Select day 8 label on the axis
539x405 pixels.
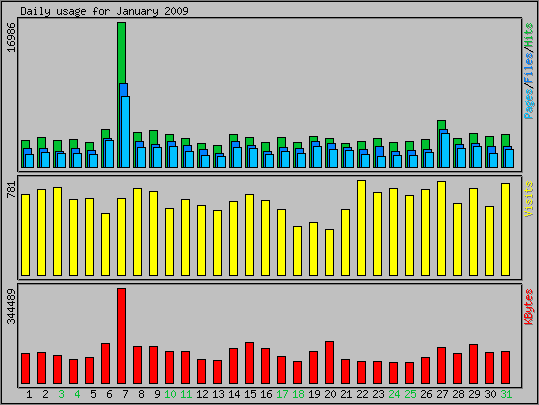(141, 394)
